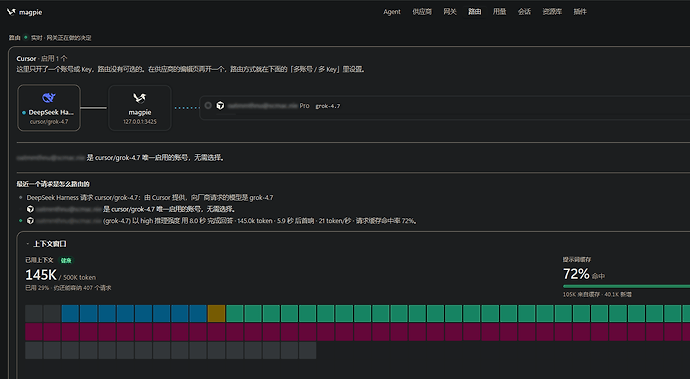Click the 72% cache hit progress bar

[x=626, y=287]
